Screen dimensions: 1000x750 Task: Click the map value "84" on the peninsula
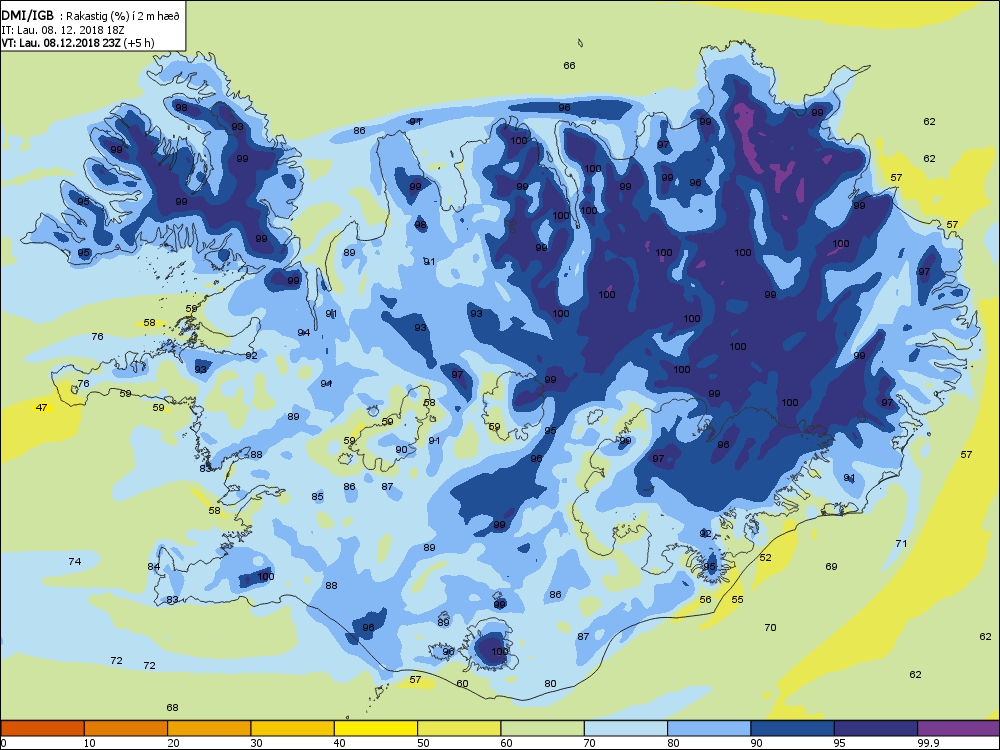tap(154, 566)
